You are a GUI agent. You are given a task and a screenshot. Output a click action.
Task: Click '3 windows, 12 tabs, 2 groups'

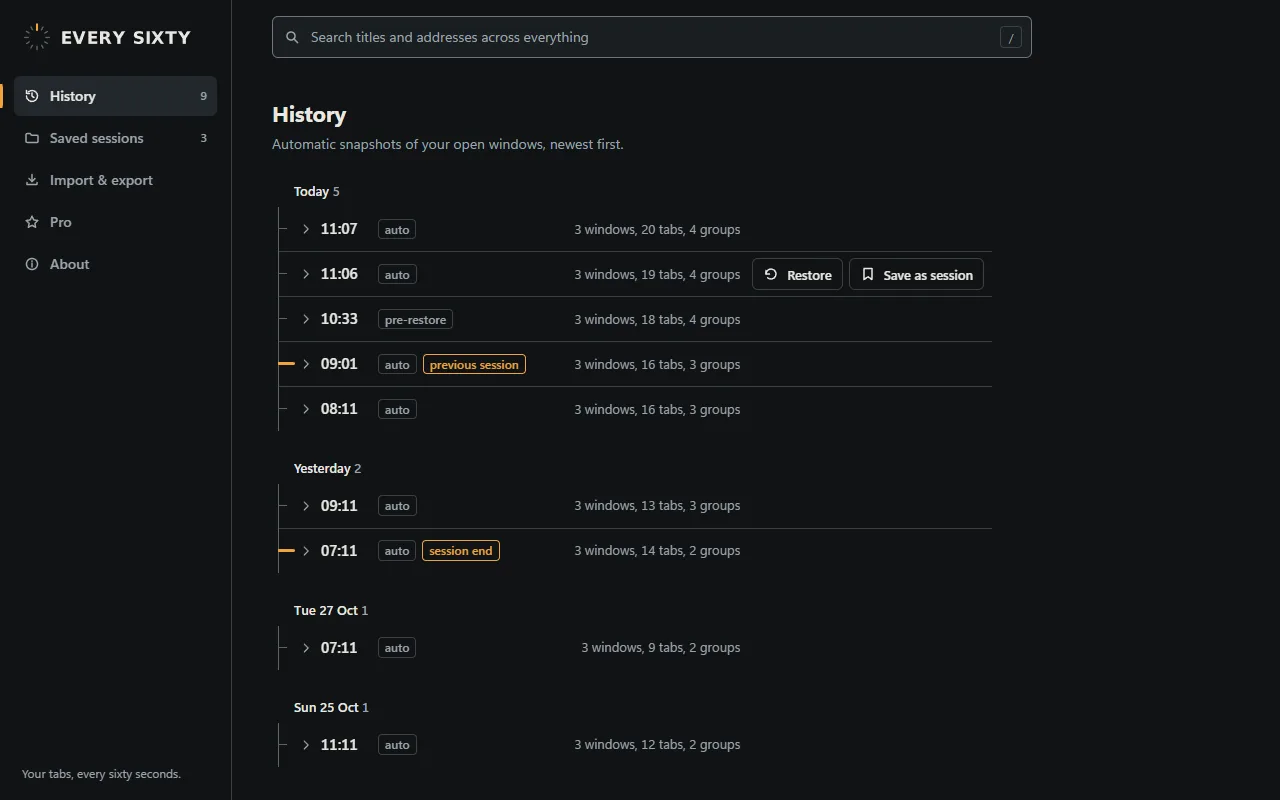point(657,745)
